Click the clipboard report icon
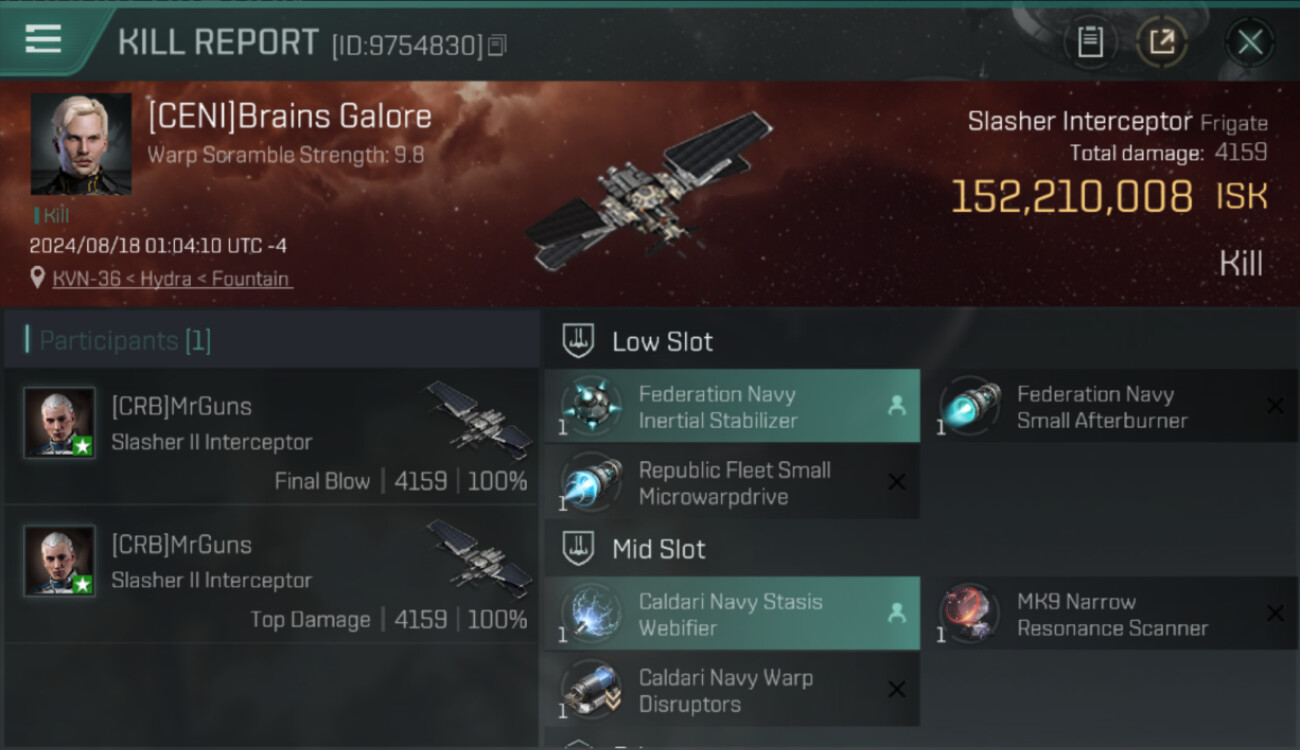 [1090, 42]
